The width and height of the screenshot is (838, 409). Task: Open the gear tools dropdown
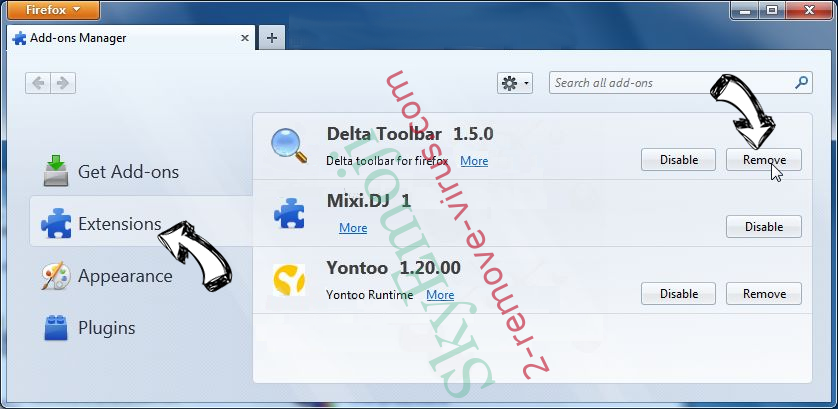(515, 83)
